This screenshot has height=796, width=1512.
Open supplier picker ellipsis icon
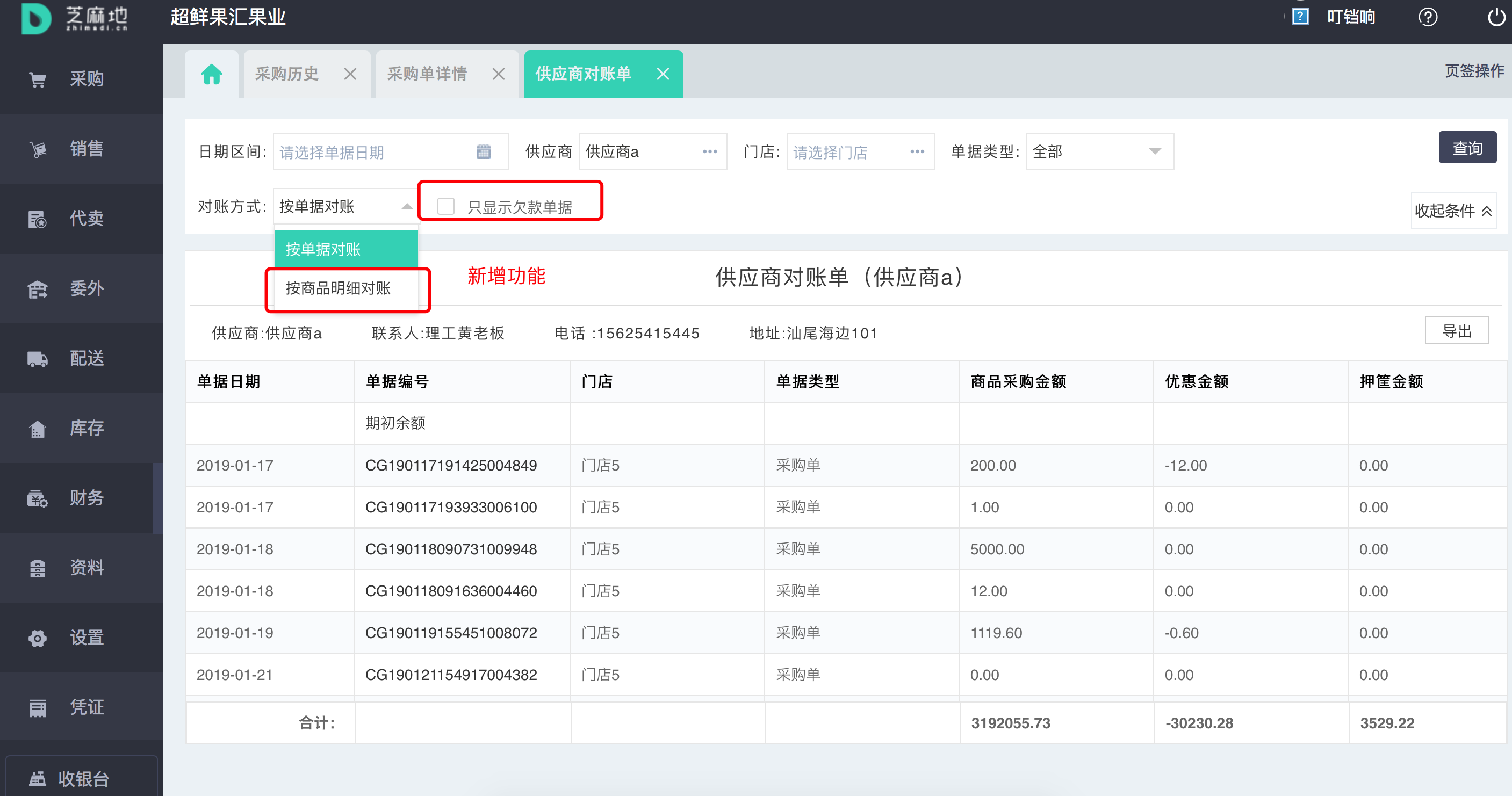pyautogui.click(x=710, y=151)
